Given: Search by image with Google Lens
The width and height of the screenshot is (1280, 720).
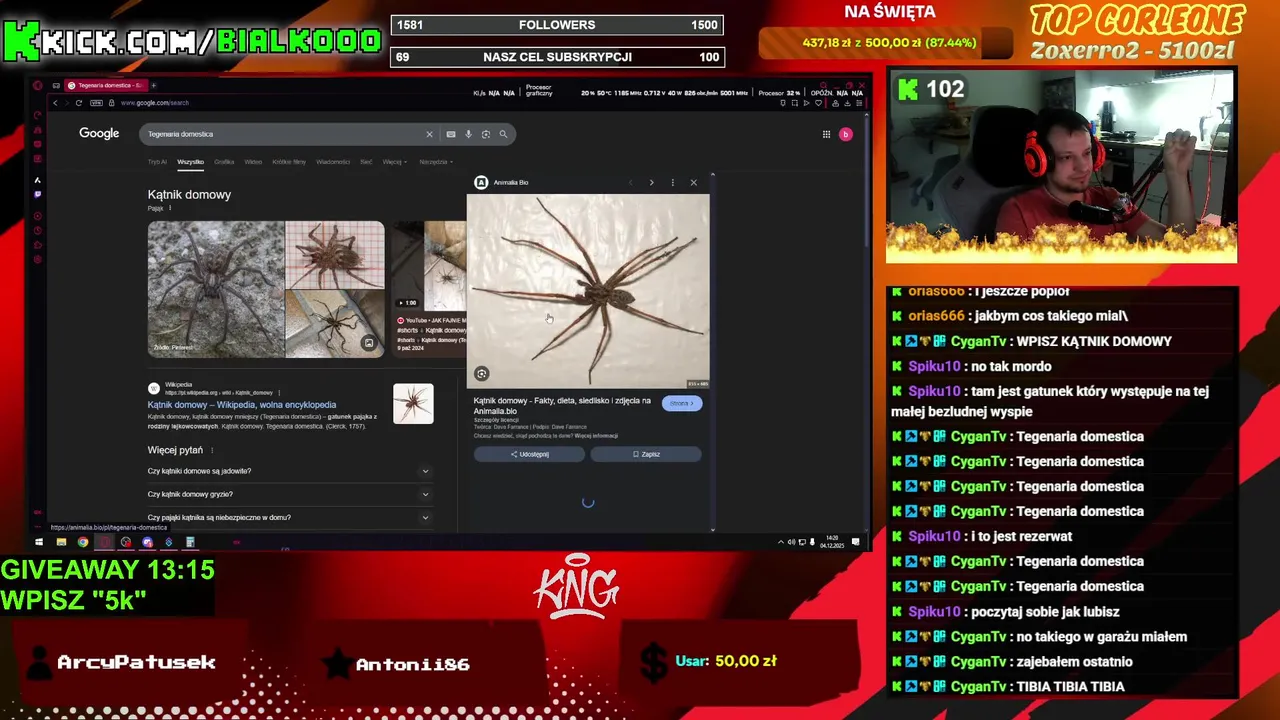Looking at the screenshot, I should (485, 134).
